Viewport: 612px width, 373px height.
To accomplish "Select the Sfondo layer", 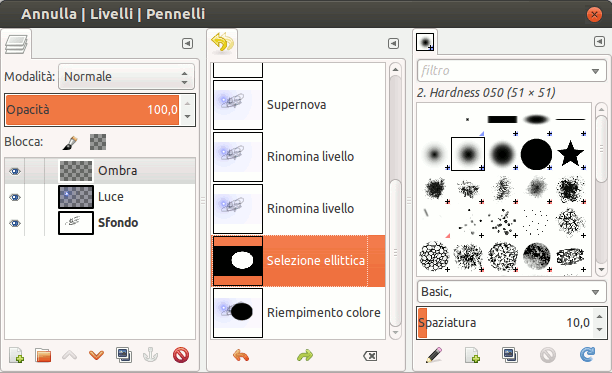I will 100,224.
